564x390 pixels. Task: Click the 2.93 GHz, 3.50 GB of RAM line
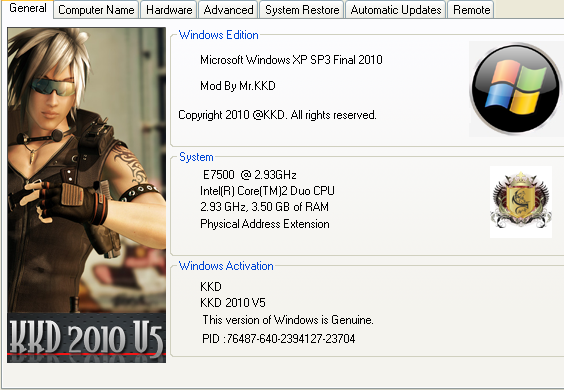point(264,207)
